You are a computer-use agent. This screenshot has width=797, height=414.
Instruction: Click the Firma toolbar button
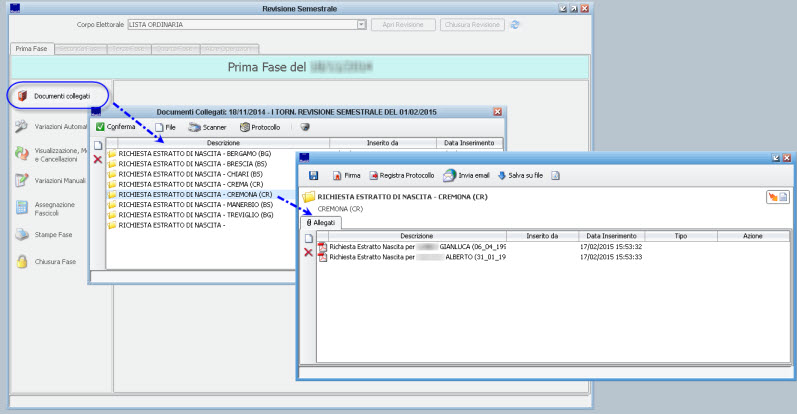[345, 175]
